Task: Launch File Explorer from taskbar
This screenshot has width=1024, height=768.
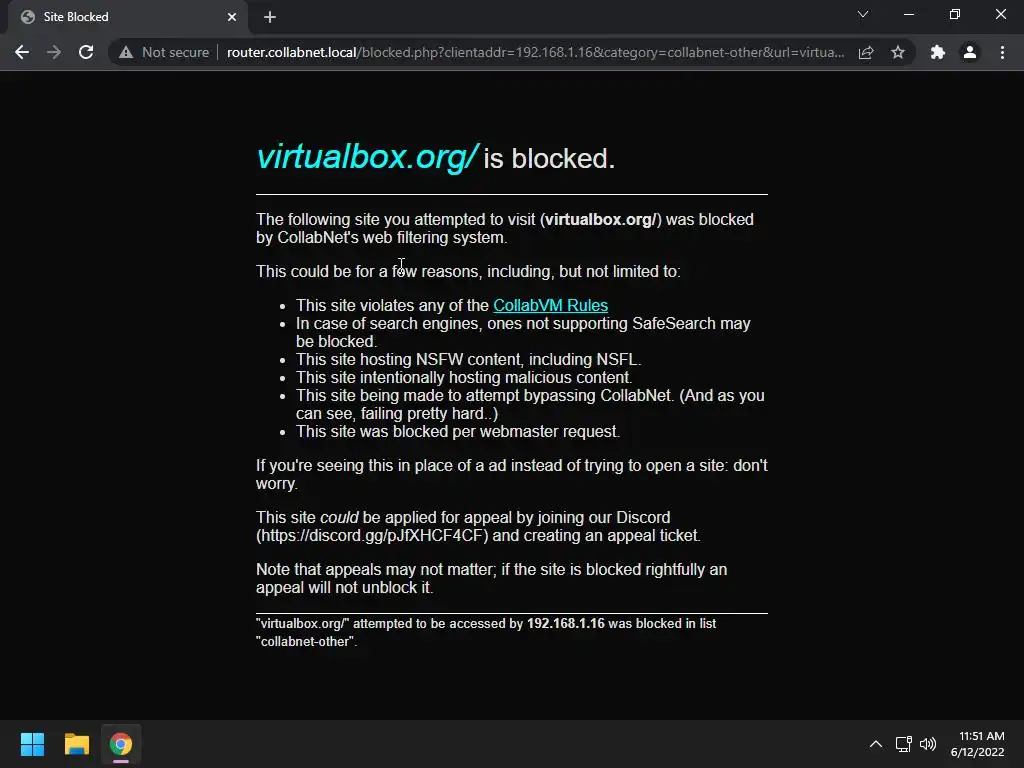Action: coord(76,744)
